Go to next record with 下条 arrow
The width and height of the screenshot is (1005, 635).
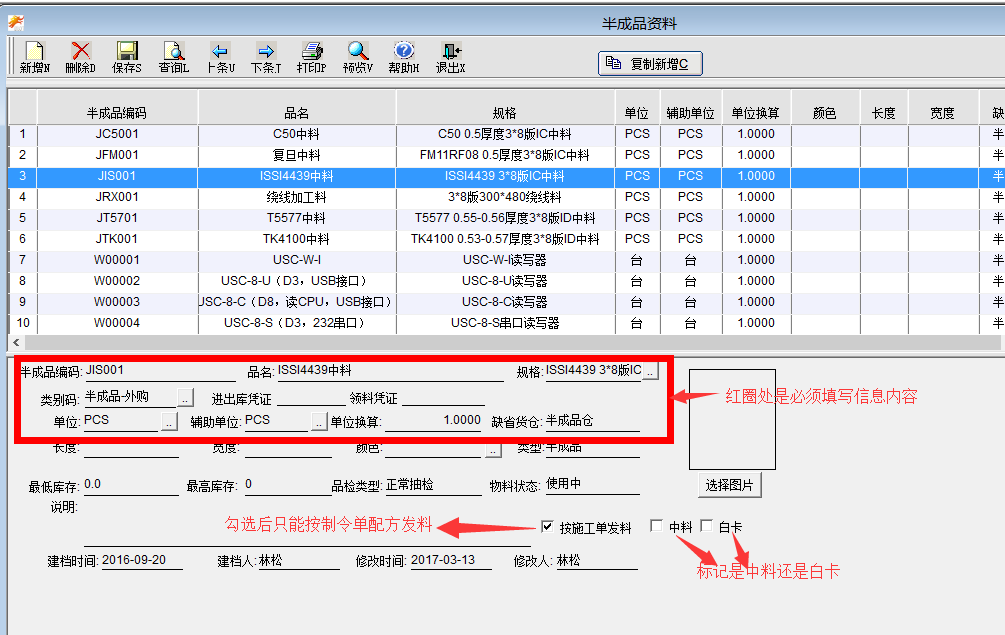[266, 57]
